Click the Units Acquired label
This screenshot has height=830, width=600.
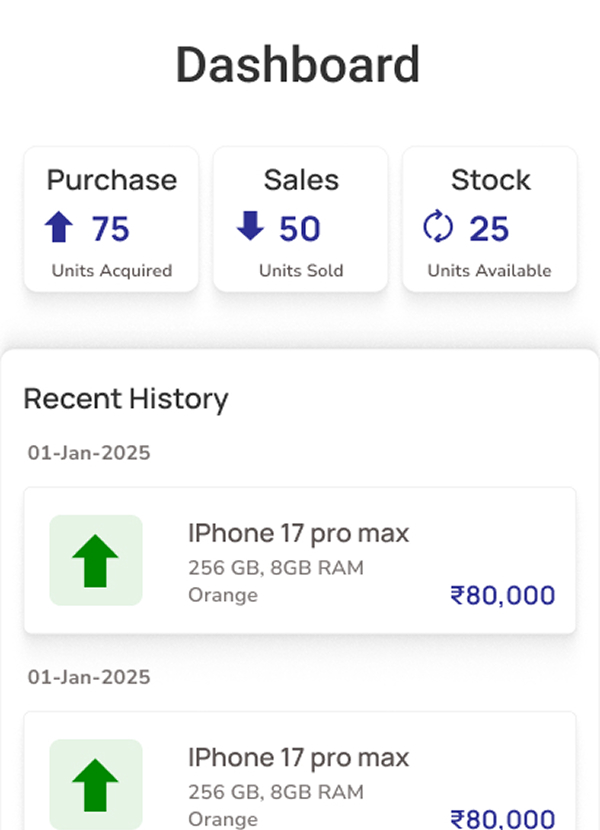point(111,270)
